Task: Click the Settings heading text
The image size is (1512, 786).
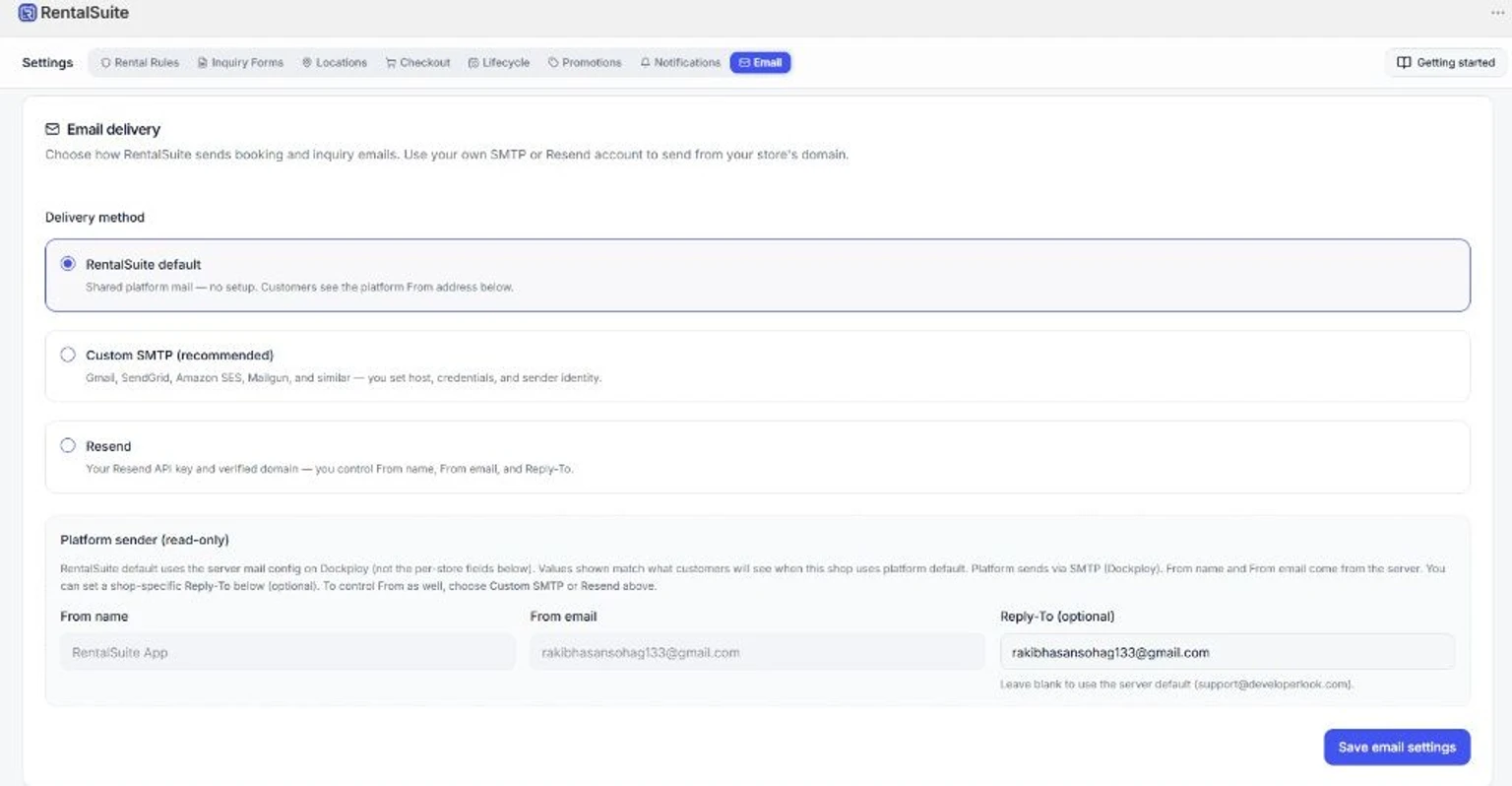Action: click(x=47, y=62)
